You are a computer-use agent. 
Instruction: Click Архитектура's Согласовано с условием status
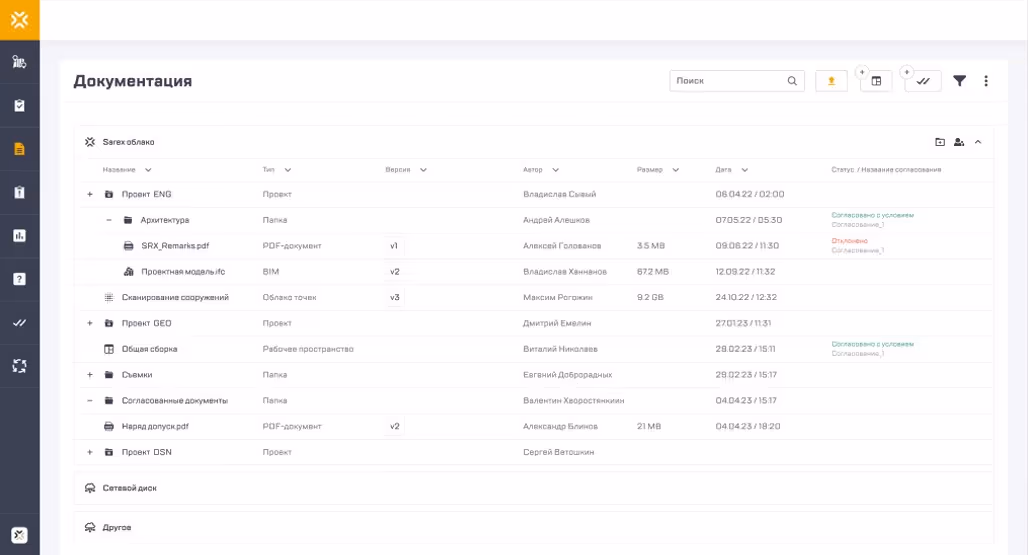(x=873, y=215)
